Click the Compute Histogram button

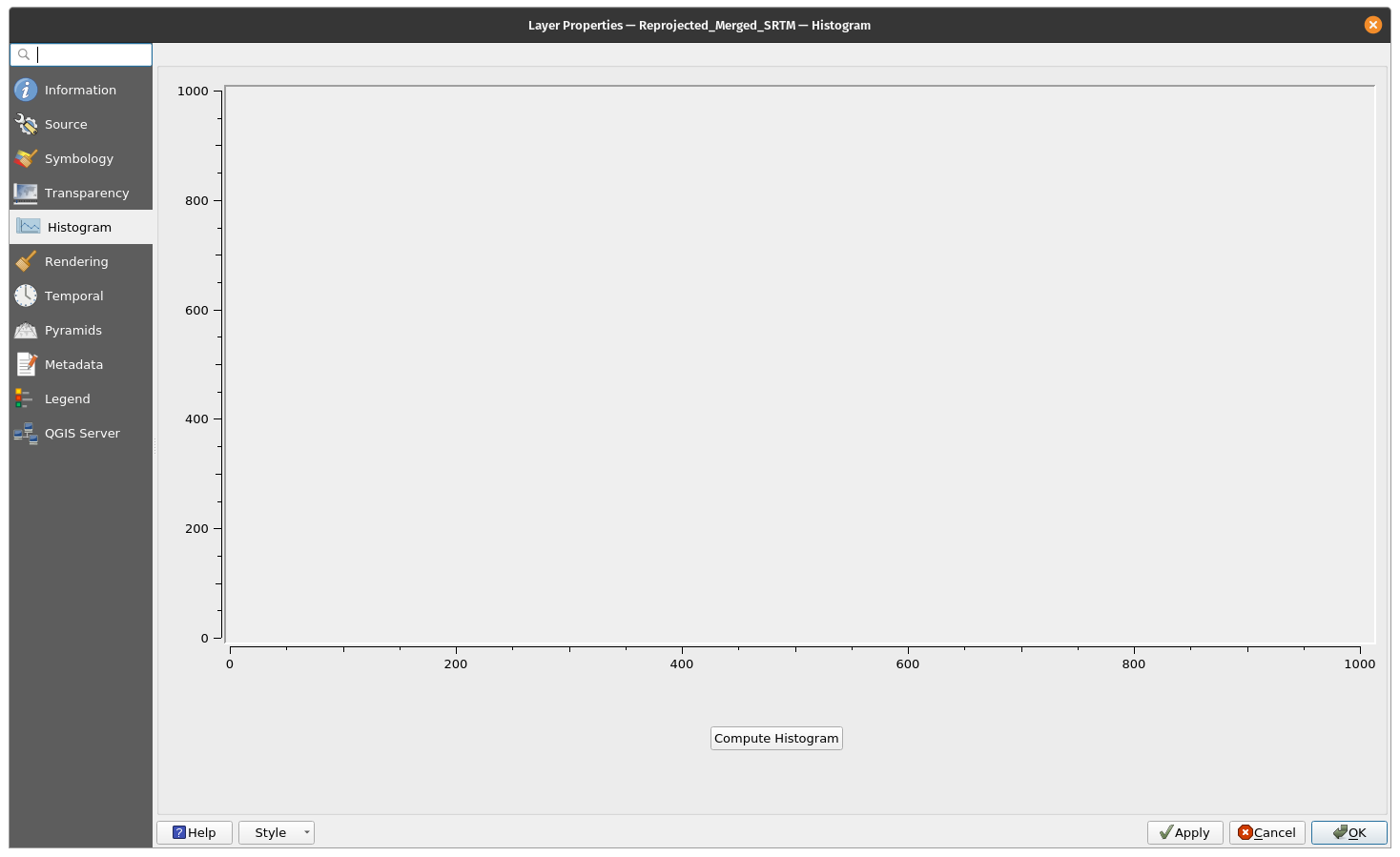pos(775,738)
